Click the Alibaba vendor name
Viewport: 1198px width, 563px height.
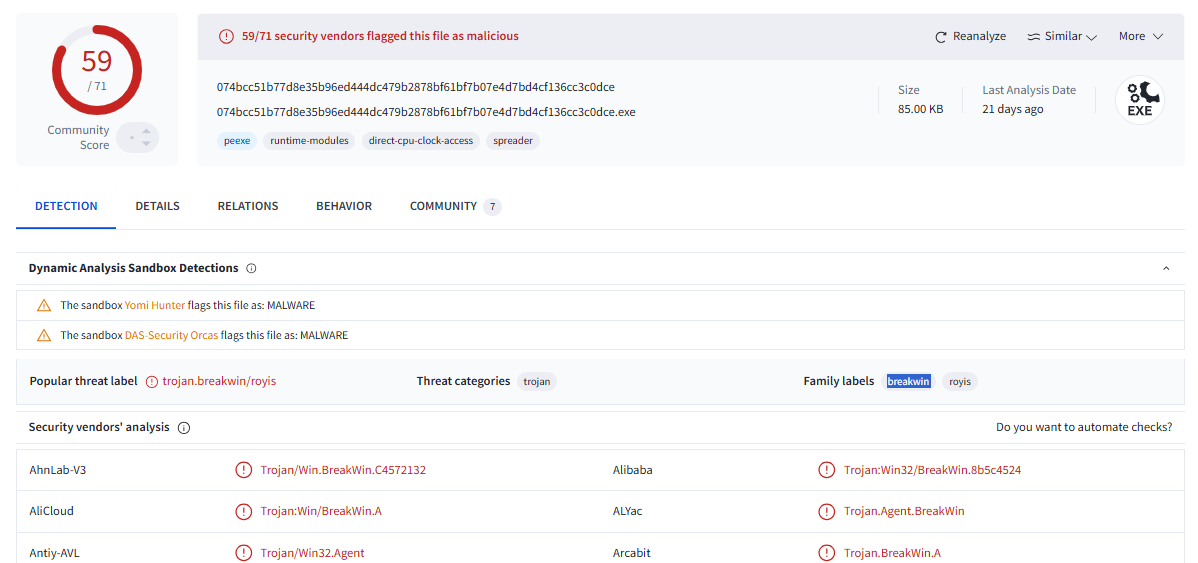click(633, 470)
